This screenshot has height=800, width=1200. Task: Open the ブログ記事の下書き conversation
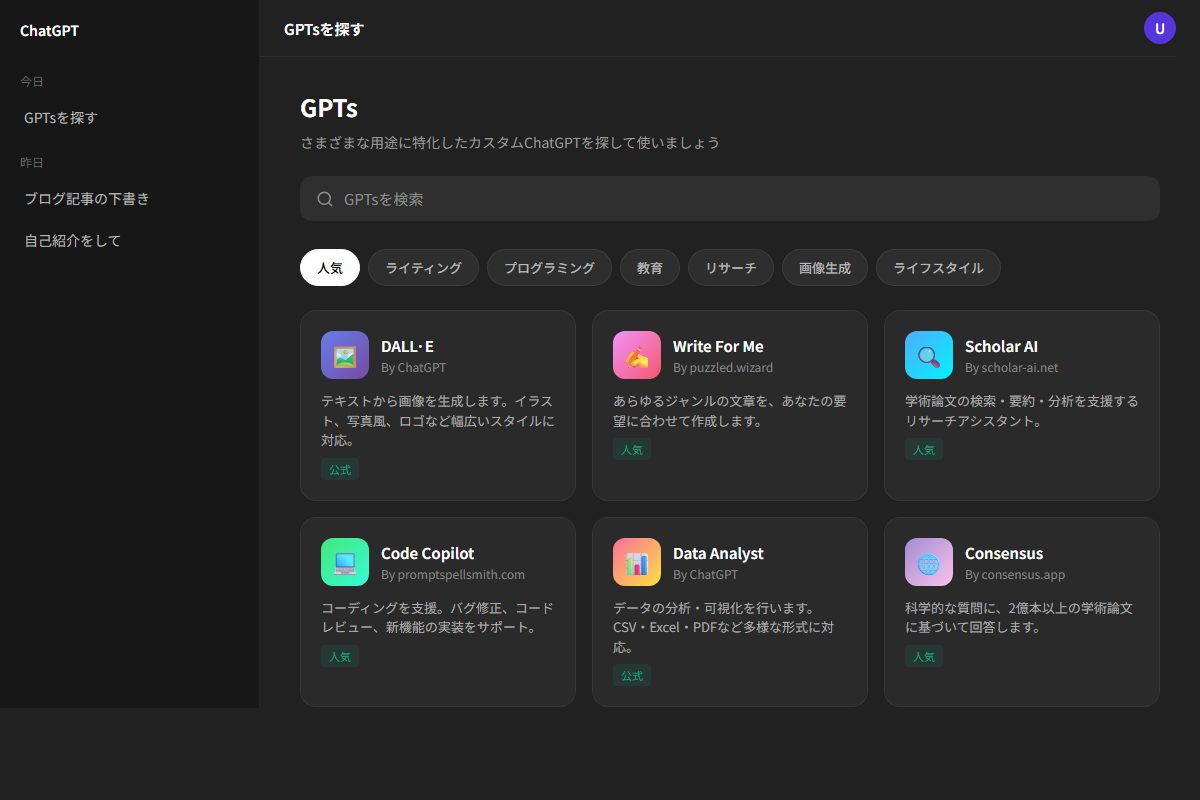click(85, 198)
